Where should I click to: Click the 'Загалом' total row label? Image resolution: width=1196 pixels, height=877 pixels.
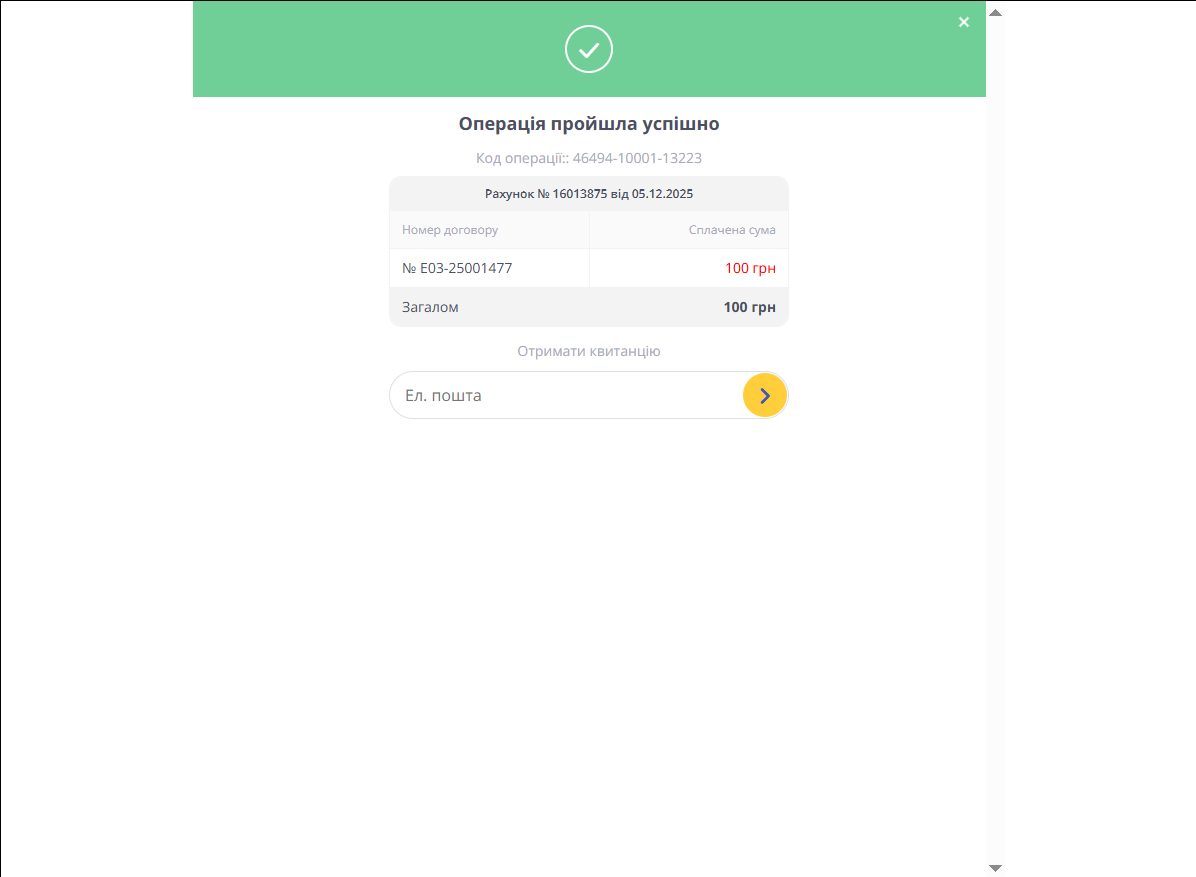(x=430, y=307)
